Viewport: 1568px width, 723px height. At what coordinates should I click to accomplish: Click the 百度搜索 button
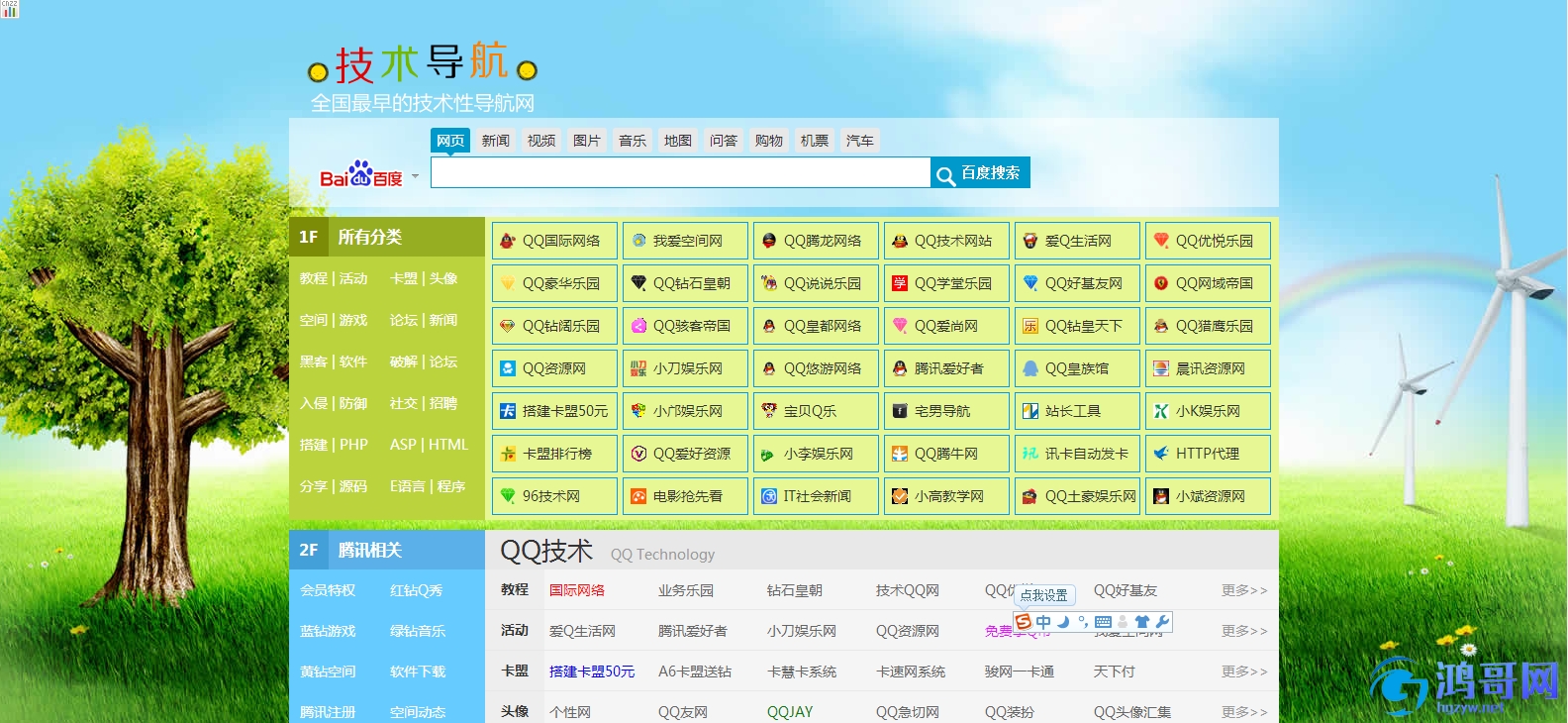(x=981, y=172)
